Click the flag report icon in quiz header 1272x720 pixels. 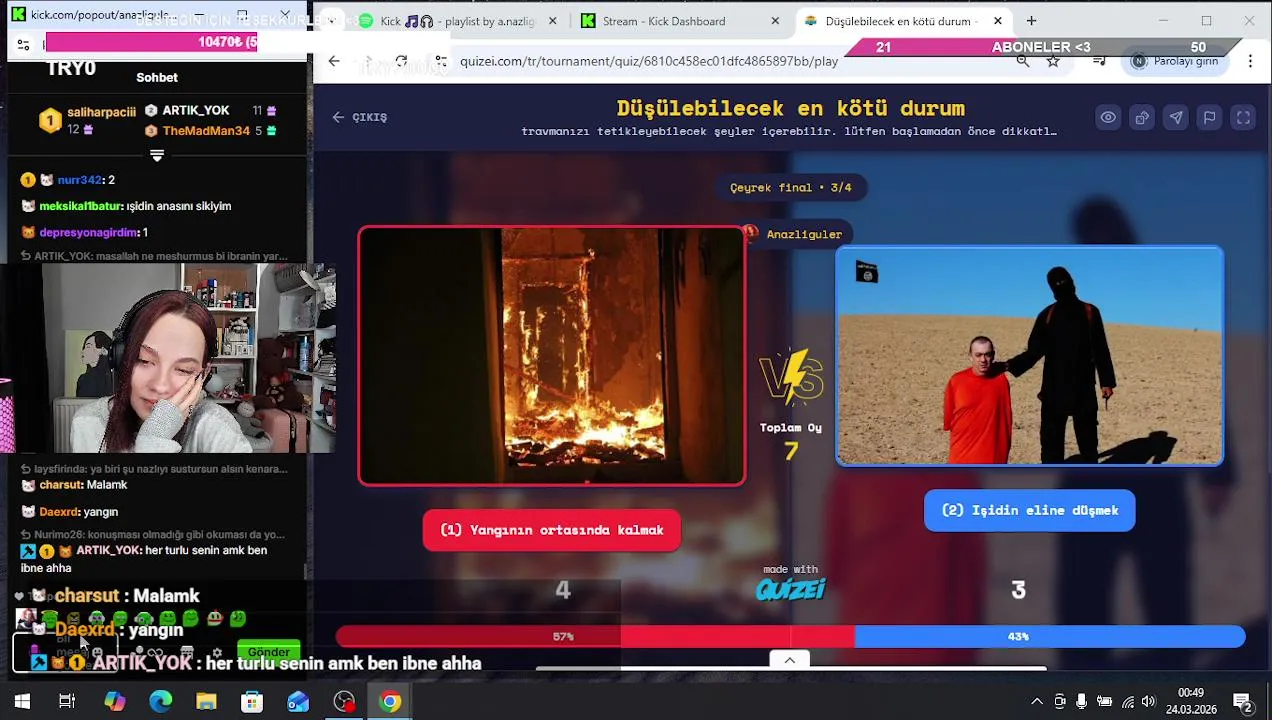pyautogui.click(x=1209, y=117)
